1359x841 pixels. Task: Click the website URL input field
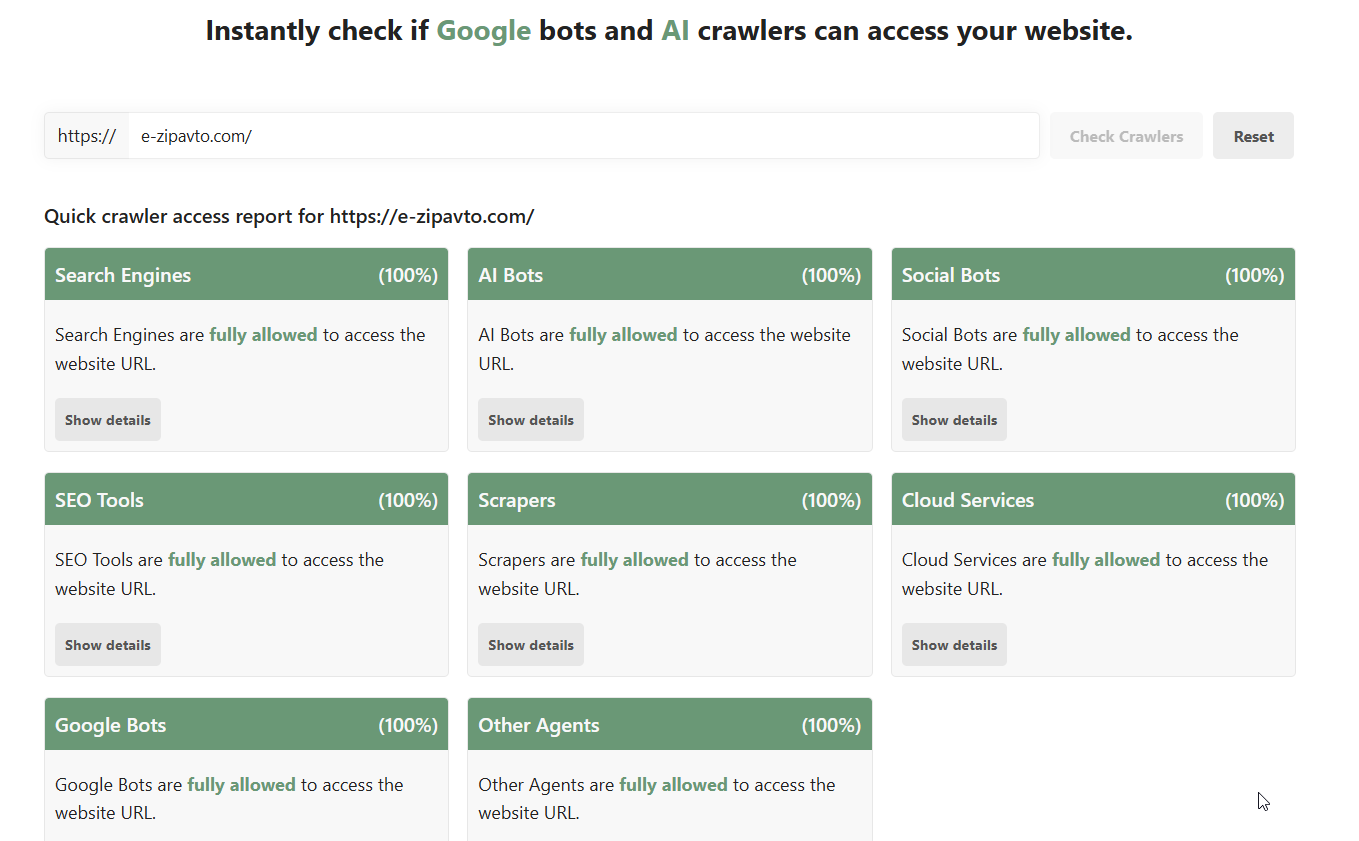583,136
